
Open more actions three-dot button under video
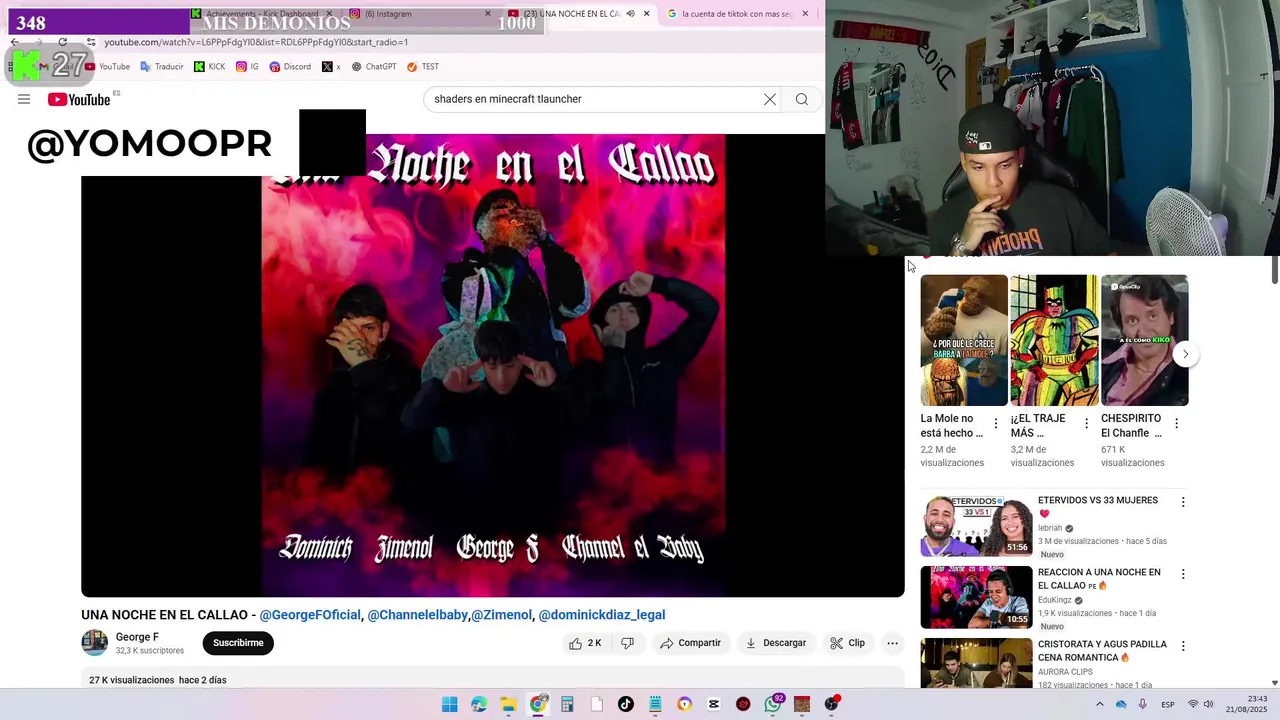coord(893,643)
